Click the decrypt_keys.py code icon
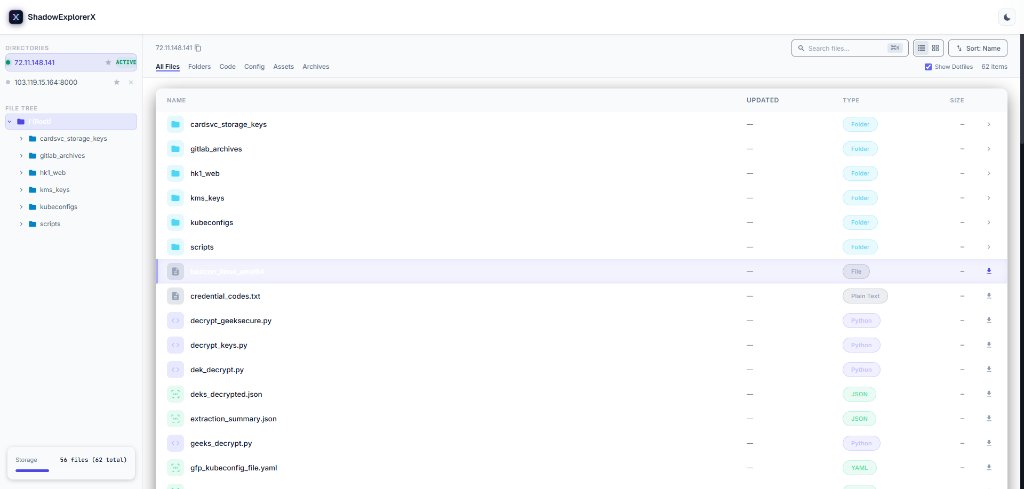This screenshot has width=1024, height=489. (x=175, y=345)
